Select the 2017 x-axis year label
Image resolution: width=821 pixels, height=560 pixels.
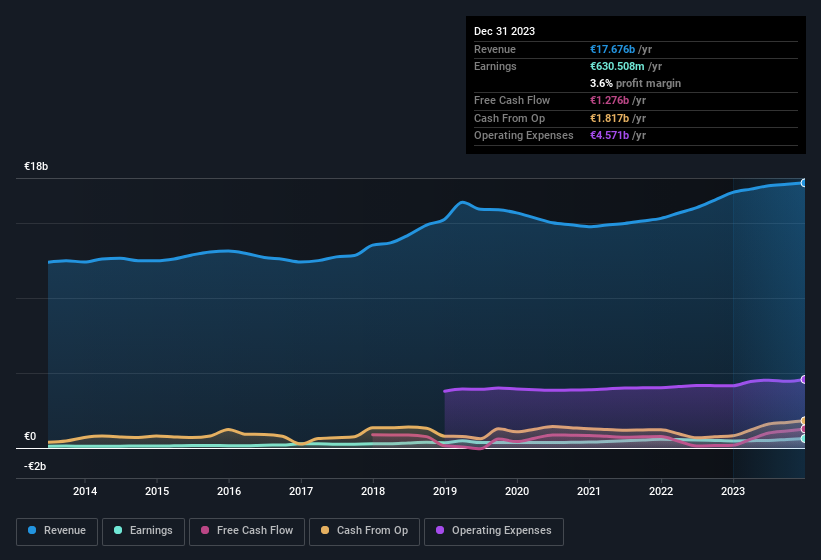pyautogui.click(x=301, y=491)
